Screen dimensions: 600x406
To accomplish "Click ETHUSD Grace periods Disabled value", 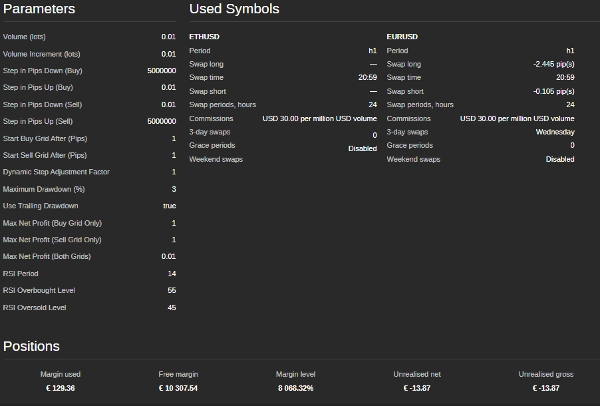I will [x=362, y=148].
